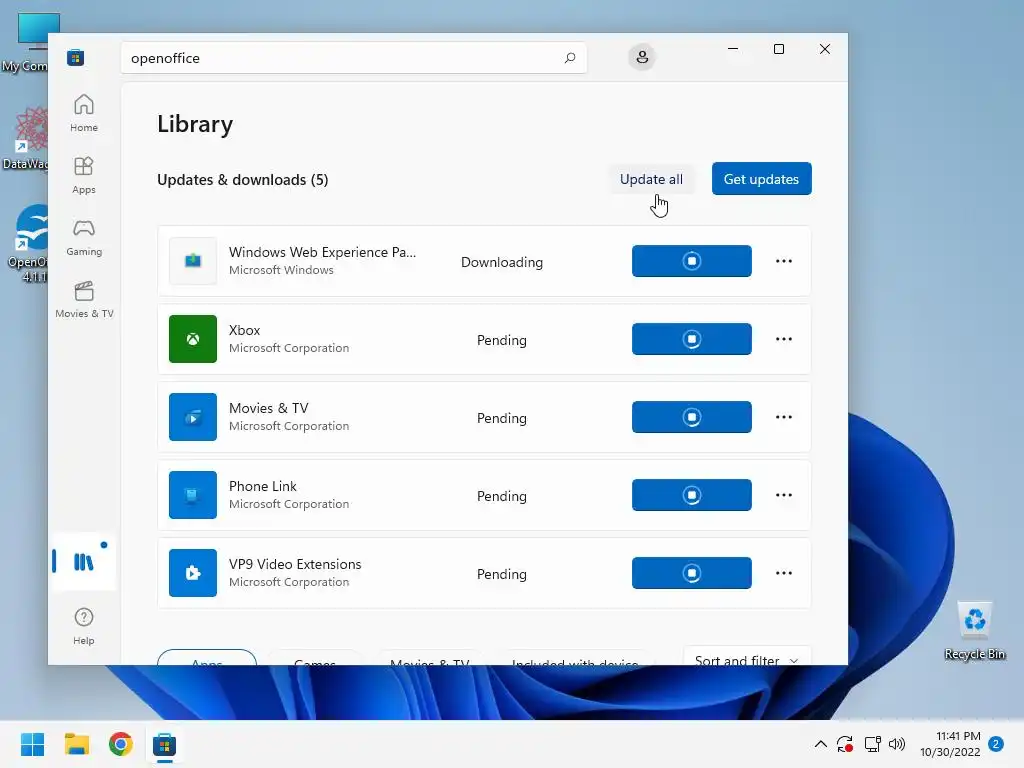
Task: Click the VP9 Video Extensions app icon
Action: pos(193,573)
